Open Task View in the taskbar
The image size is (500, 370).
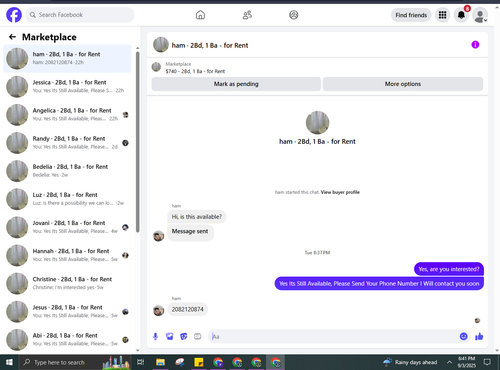pos(140,362)
